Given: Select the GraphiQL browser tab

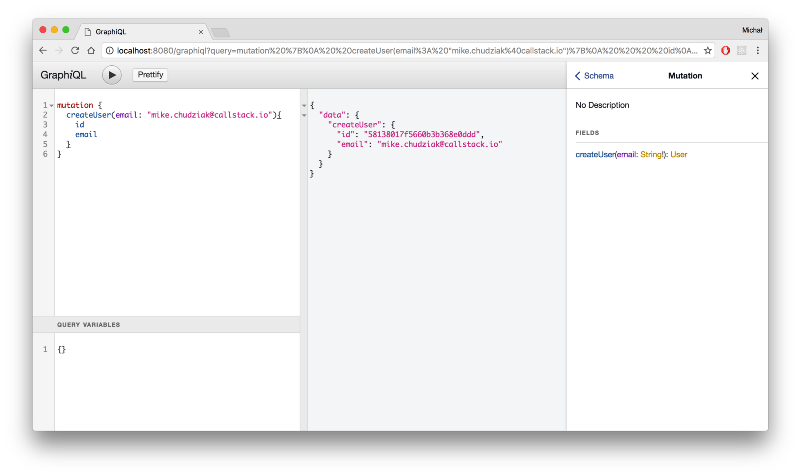Looking at the screenshot, I should click(x=143, y=32).
